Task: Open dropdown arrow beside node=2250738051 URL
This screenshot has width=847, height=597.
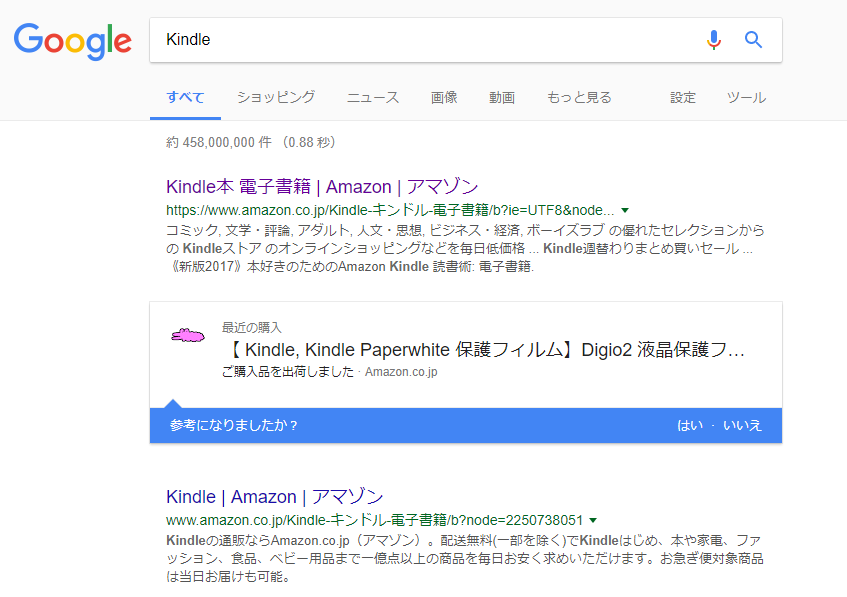Action: point(593,520)
